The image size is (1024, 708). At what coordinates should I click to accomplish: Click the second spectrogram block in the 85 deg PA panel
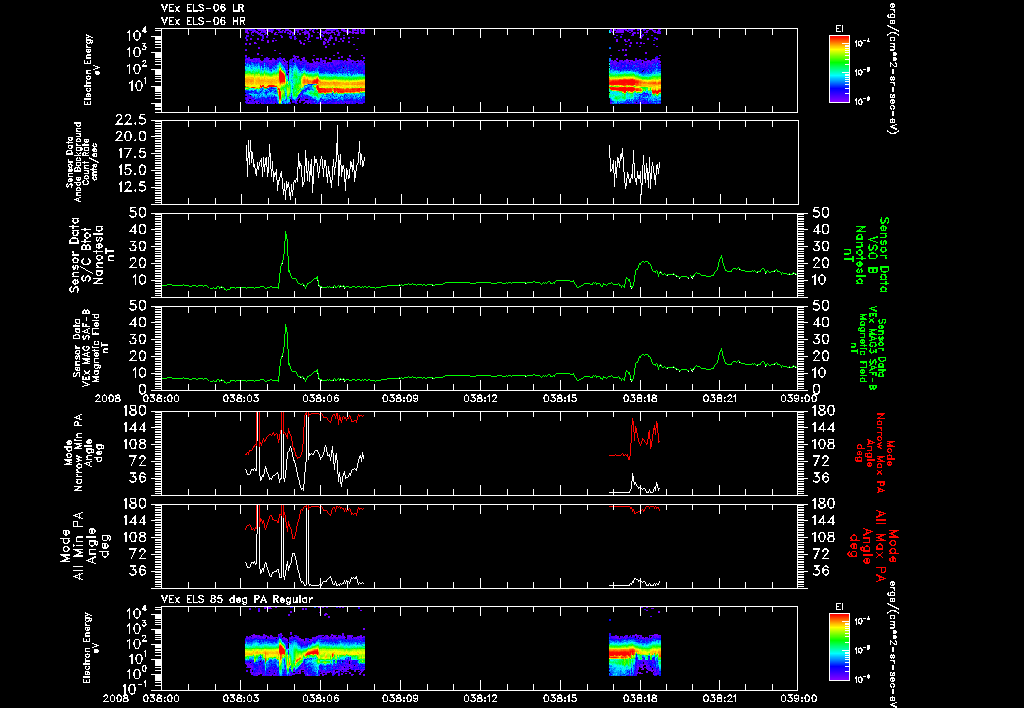635,654
